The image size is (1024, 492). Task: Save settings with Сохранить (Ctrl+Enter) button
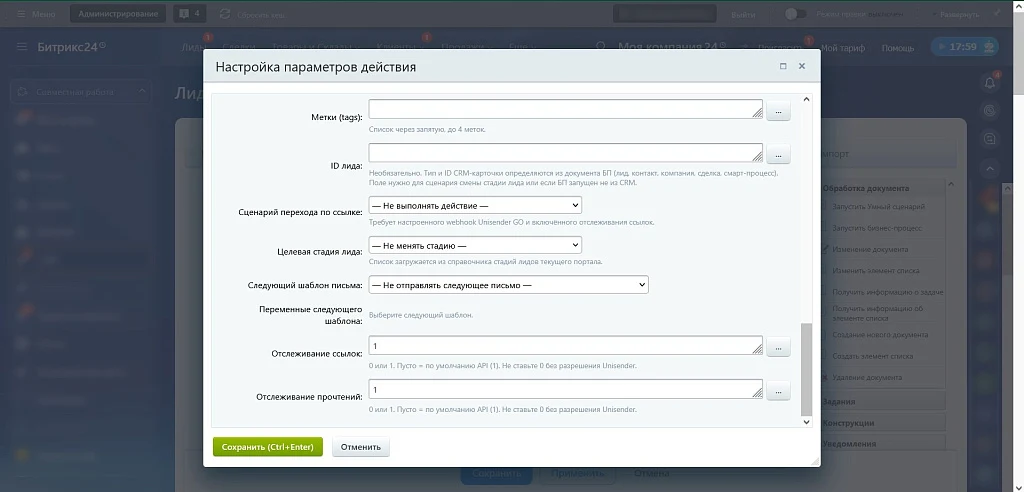coord(268,447)
